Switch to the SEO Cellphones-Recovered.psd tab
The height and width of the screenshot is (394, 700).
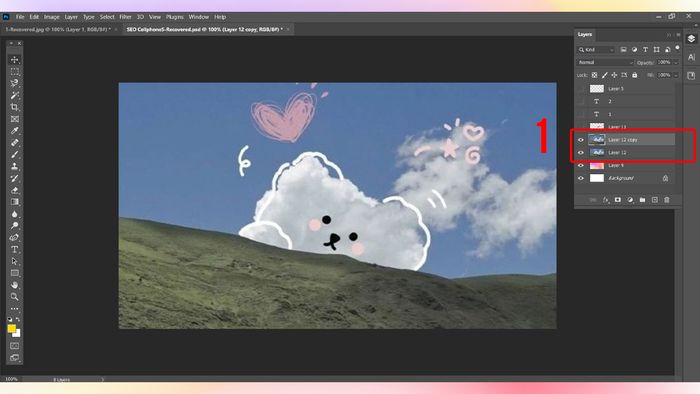pos(204,29)
